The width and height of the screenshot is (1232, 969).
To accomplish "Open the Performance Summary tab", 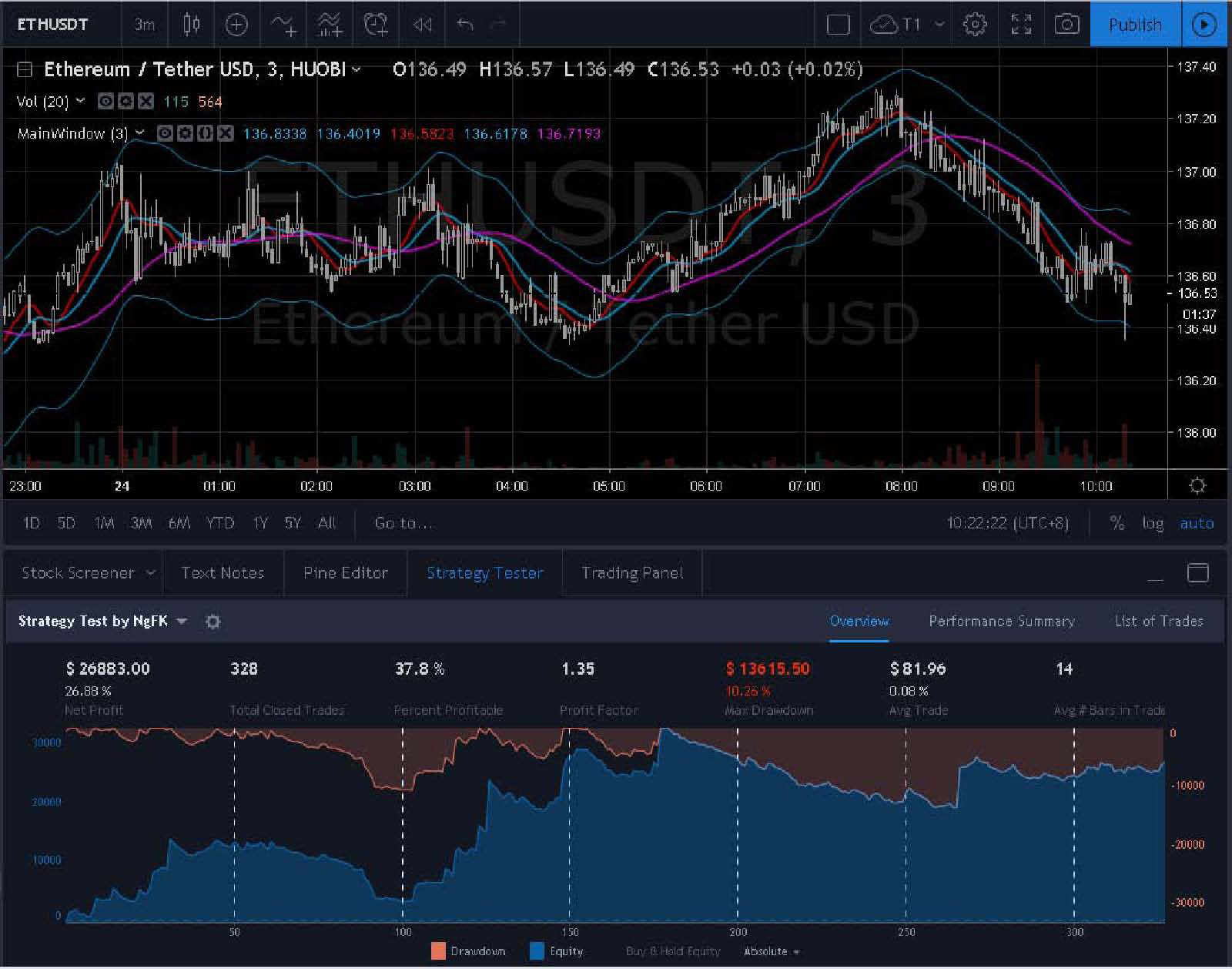I will 1002,621.
